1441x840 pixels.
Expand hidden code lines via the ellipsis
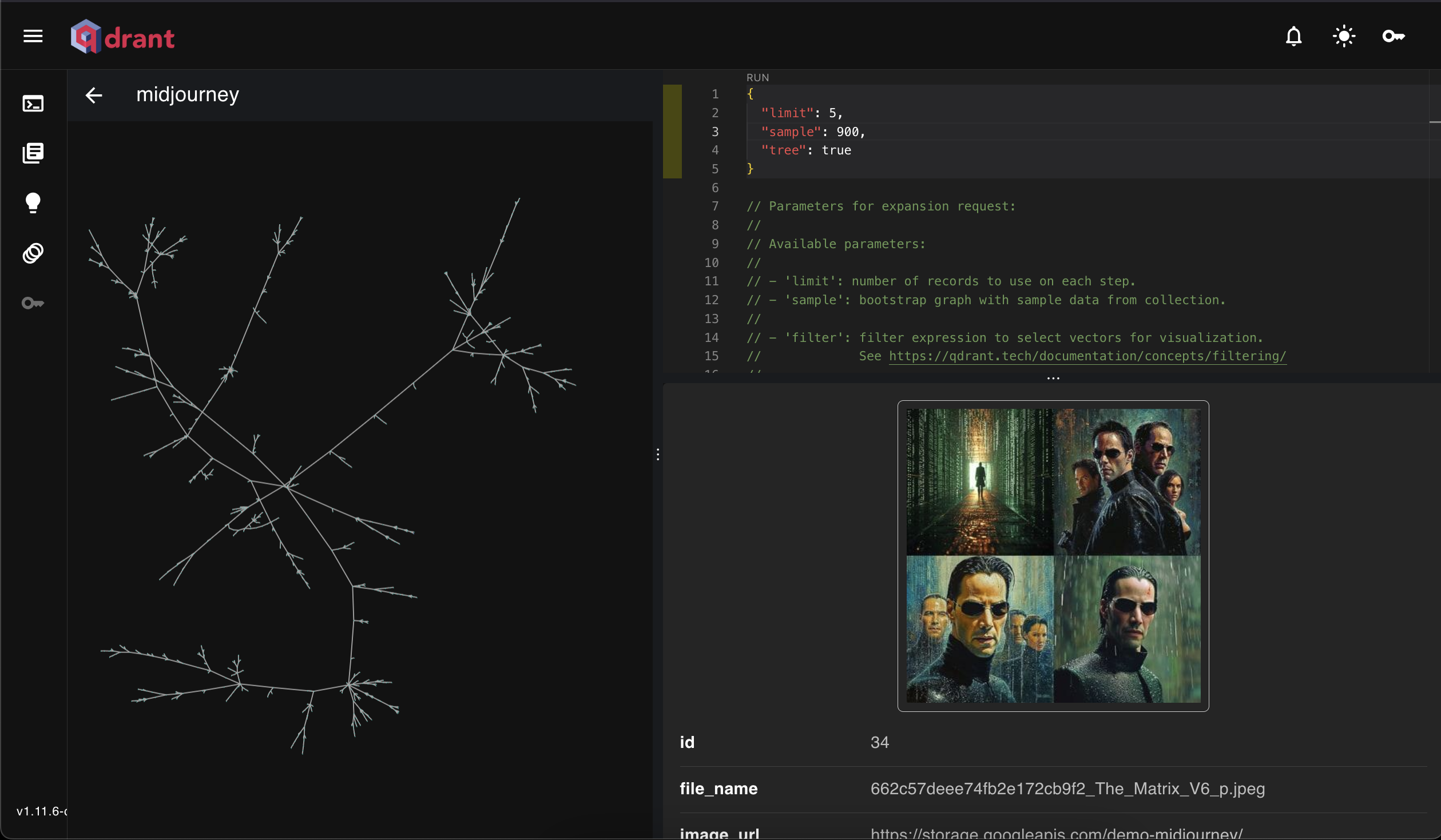[x=1053, y=377]
